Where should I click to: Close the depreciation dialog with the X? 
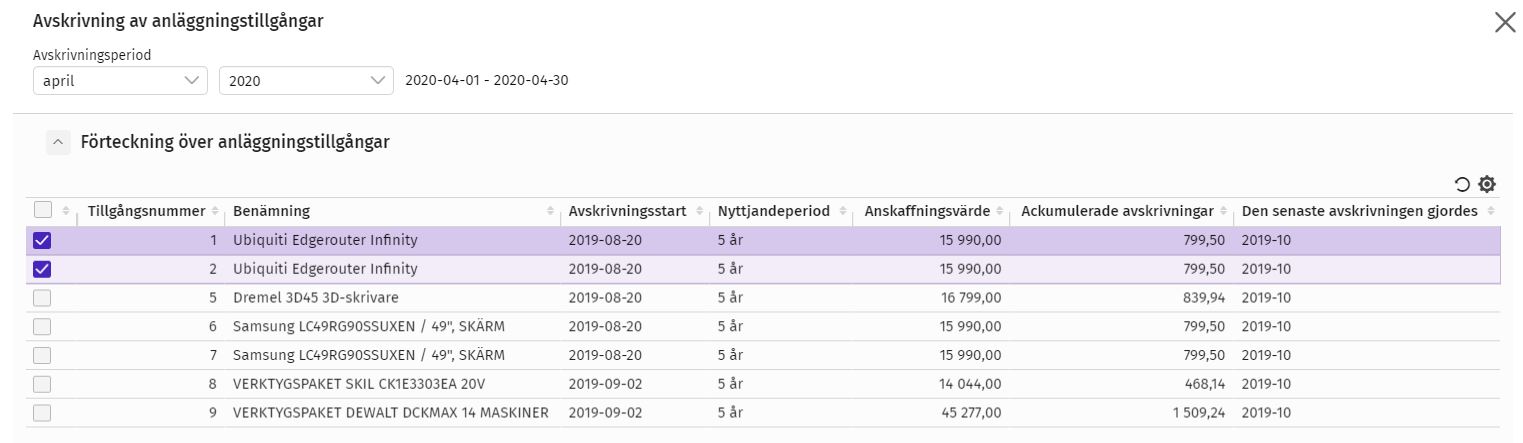[1505, 23]
